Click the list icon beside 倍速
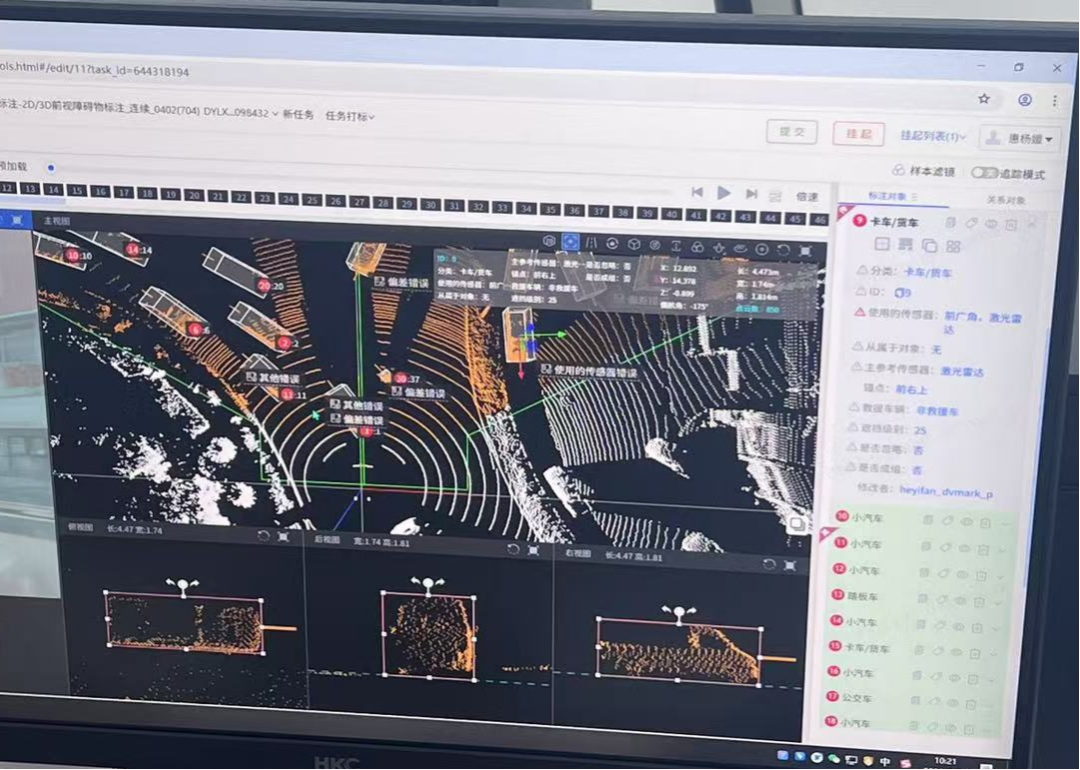 point(776,196)
